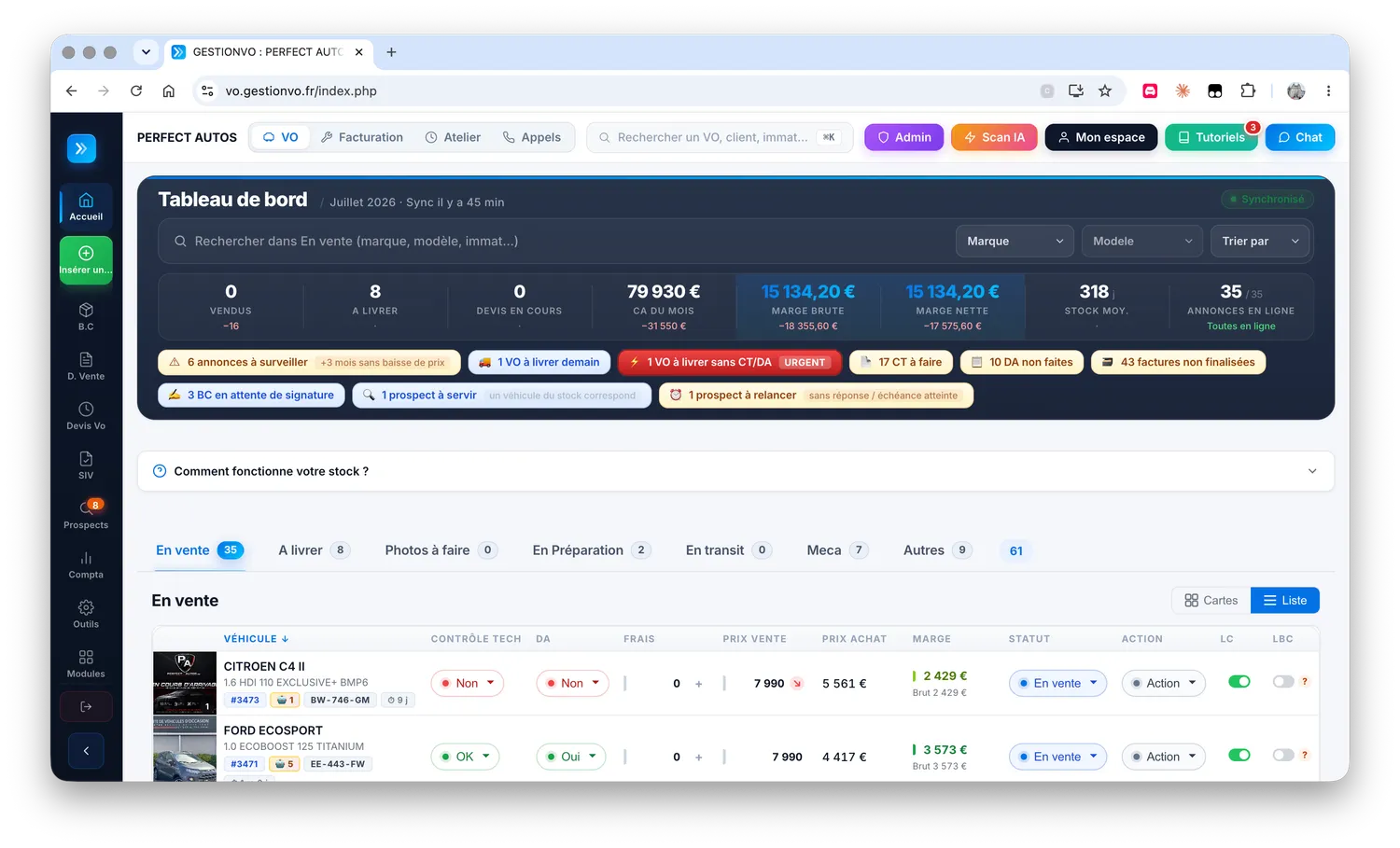
Task: Open Contrôle Tech OK dropdown for Ford Ecosport
Action: pyautogui.click(x=465, y=757)
